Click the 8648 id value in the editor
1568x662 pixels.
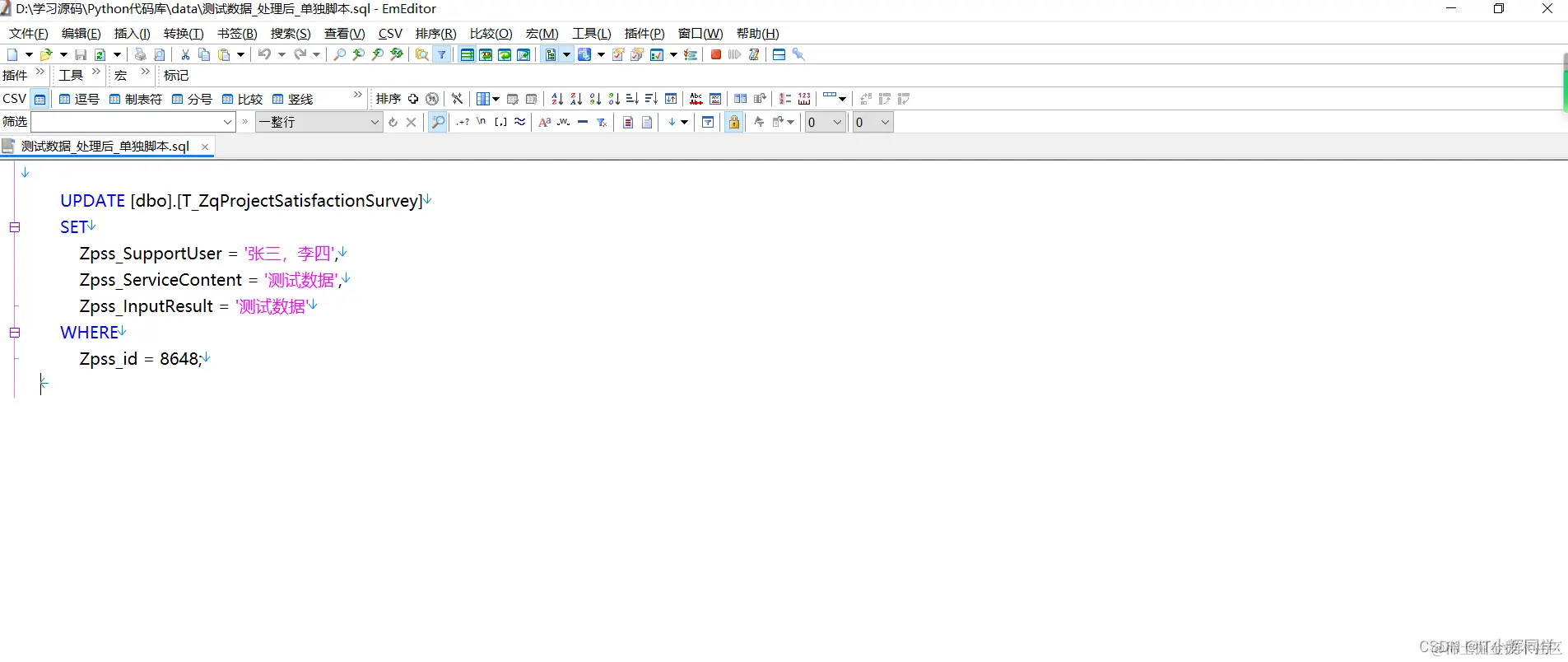tap(179, 359)
